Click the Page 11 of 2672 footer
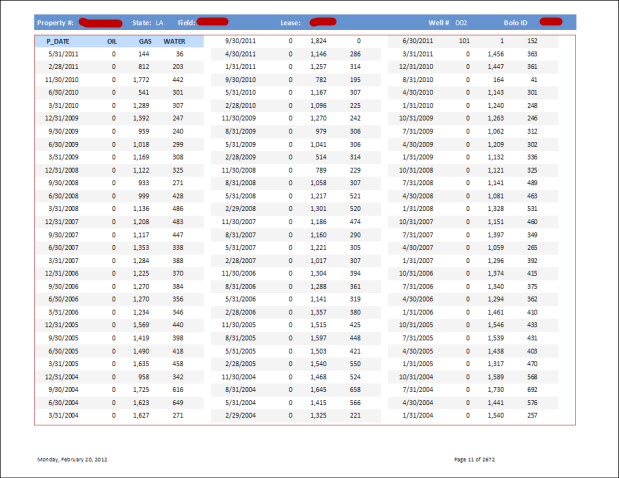Screen dimensions: 619x478 474,459
